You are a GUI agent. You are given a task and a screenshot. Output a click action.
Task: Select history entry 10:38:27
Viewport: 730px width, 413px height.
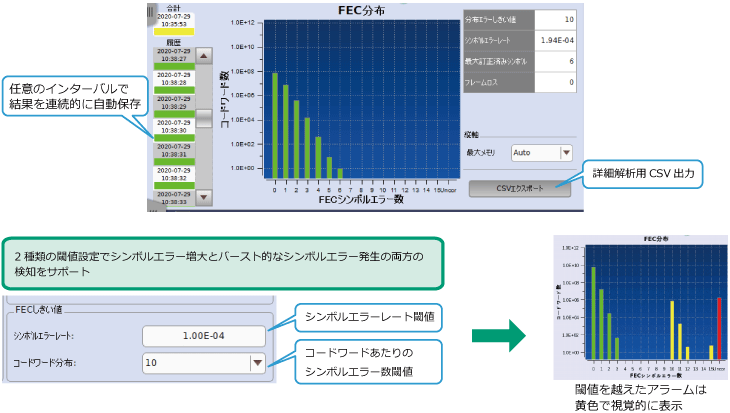(x=174, y=59)
